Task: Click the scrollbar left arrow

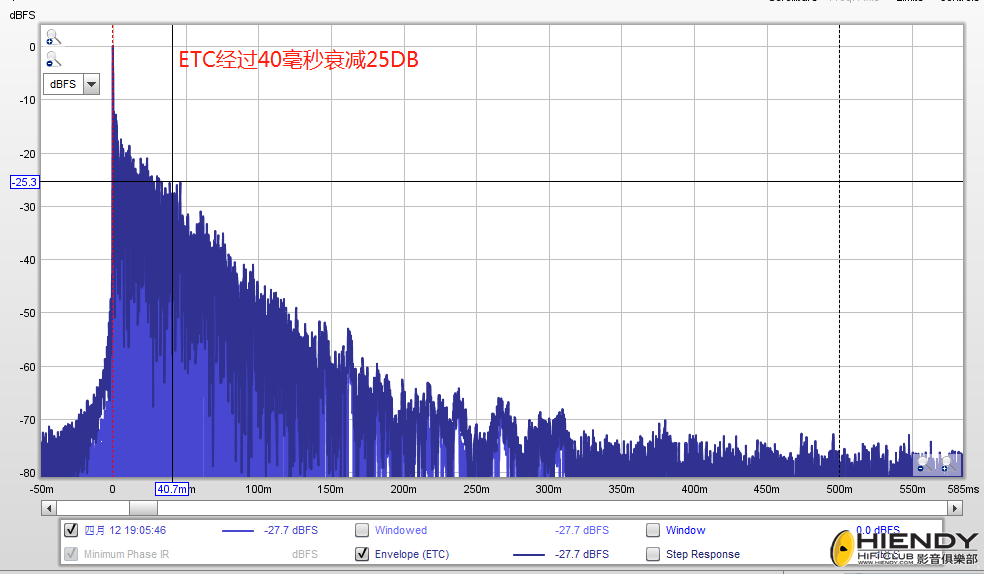Action: coord(49,508)
